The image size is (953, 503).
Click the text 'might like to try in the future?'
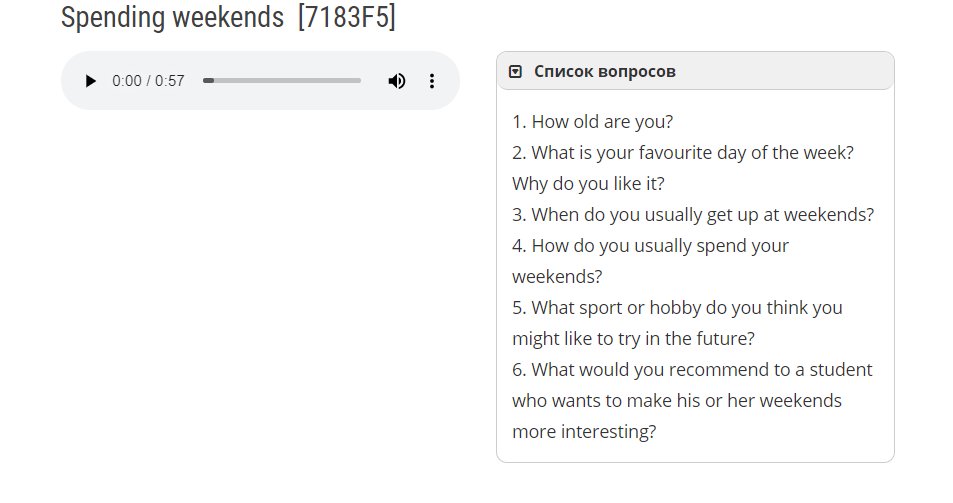pyautogui.click(x=633, y=338)
